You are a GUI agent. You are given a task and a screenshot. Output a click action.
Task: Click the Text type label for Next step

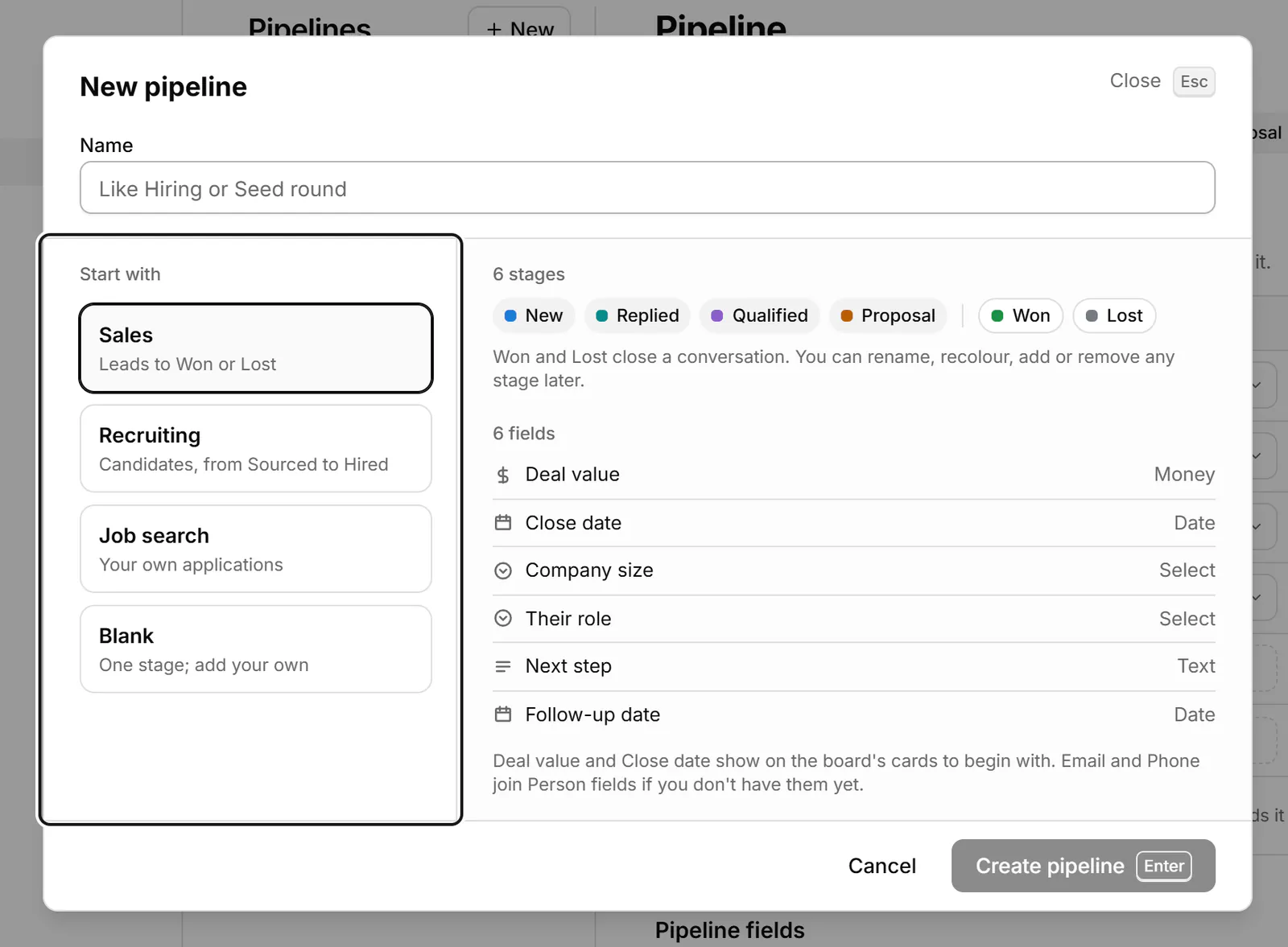[1196, 666]
